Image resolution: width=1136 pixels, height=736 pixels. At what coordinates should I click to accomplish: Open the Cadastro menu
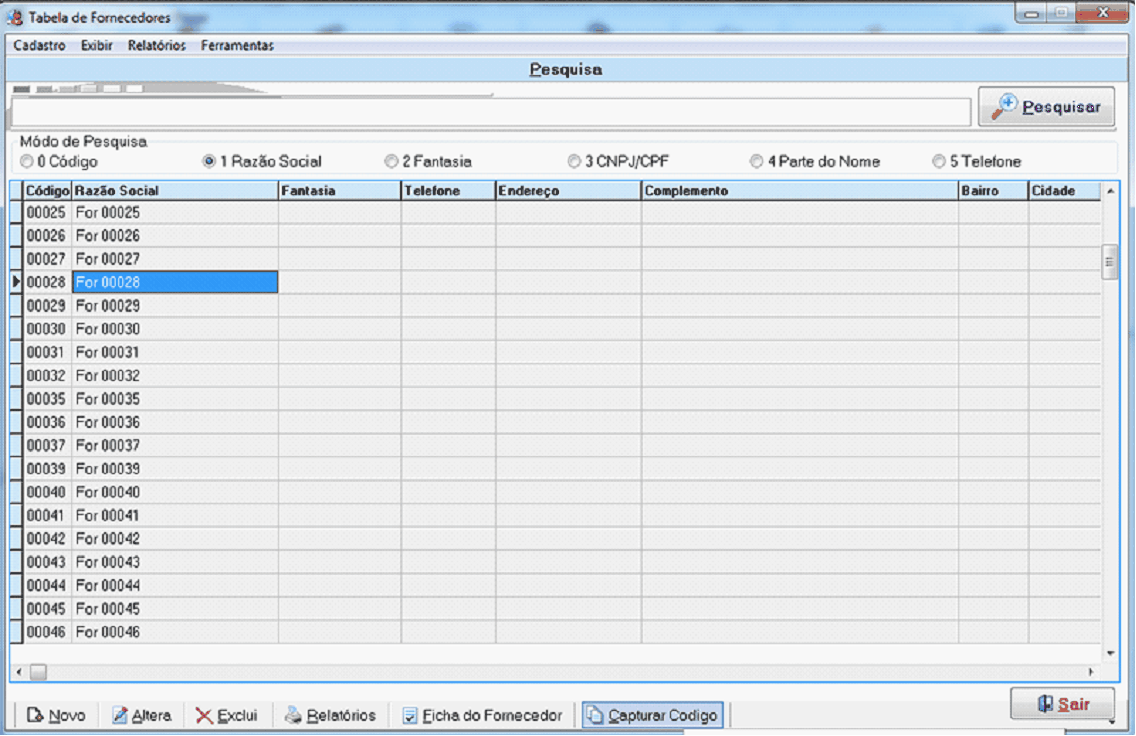[39, 46]
